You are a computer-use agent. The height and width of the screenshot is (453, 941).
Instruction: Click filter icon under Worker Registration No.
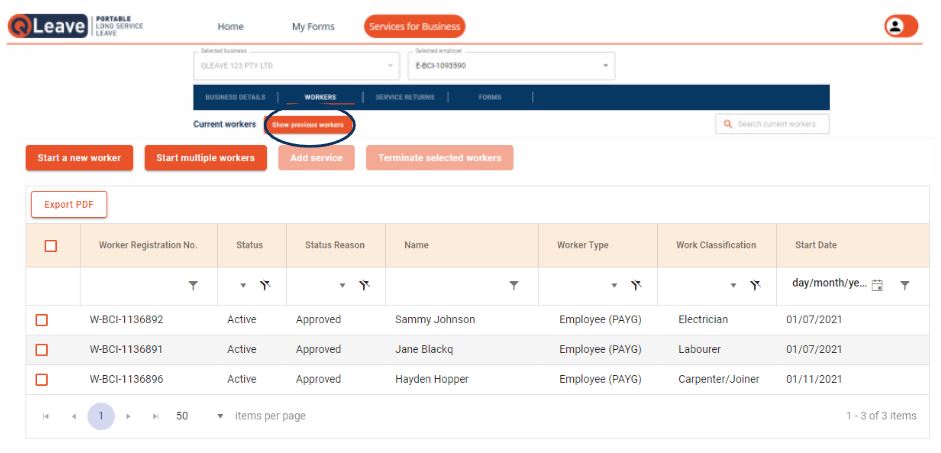click(x=193, y=286)
